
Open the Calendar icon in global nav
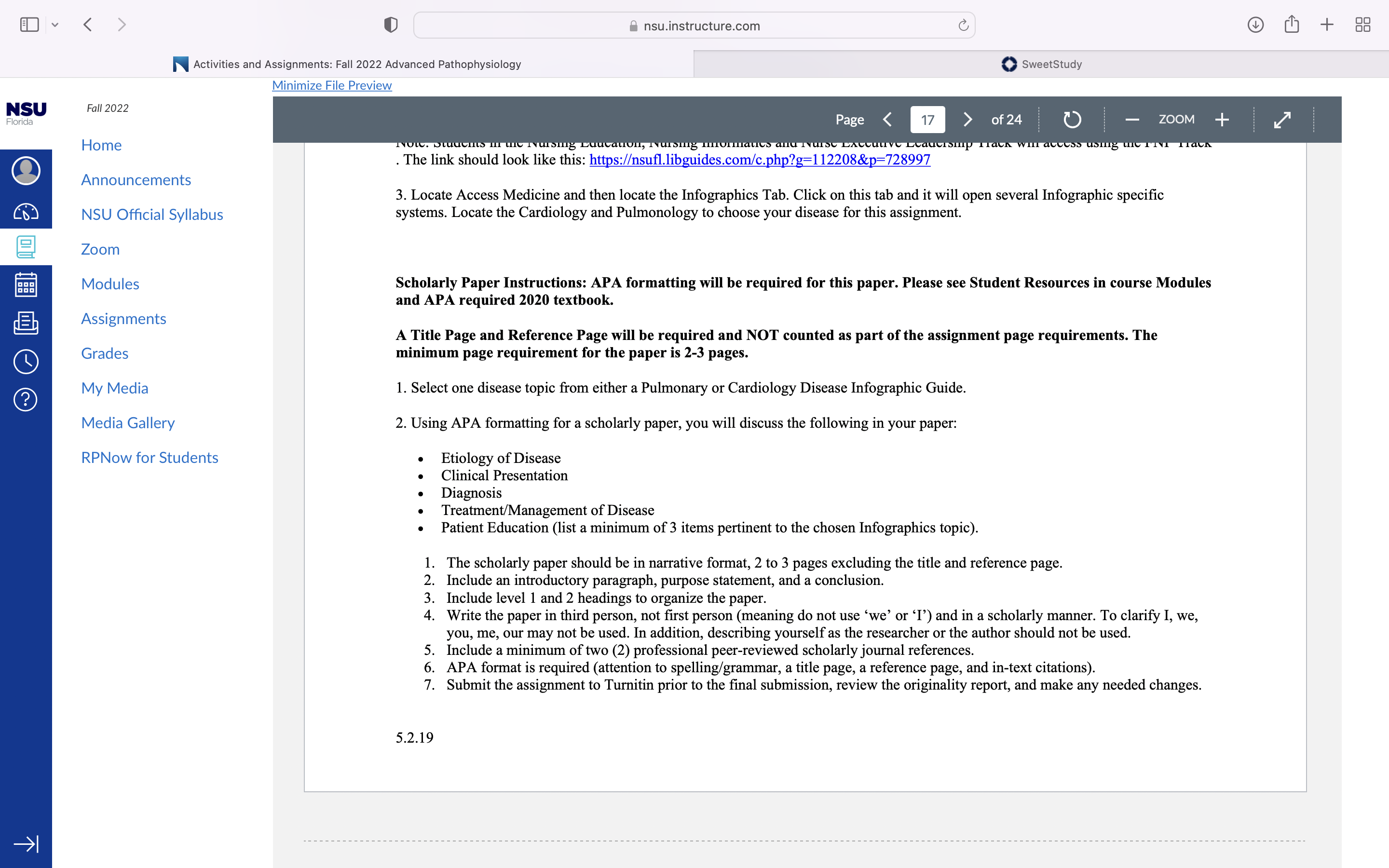click(x=26, y=285)
